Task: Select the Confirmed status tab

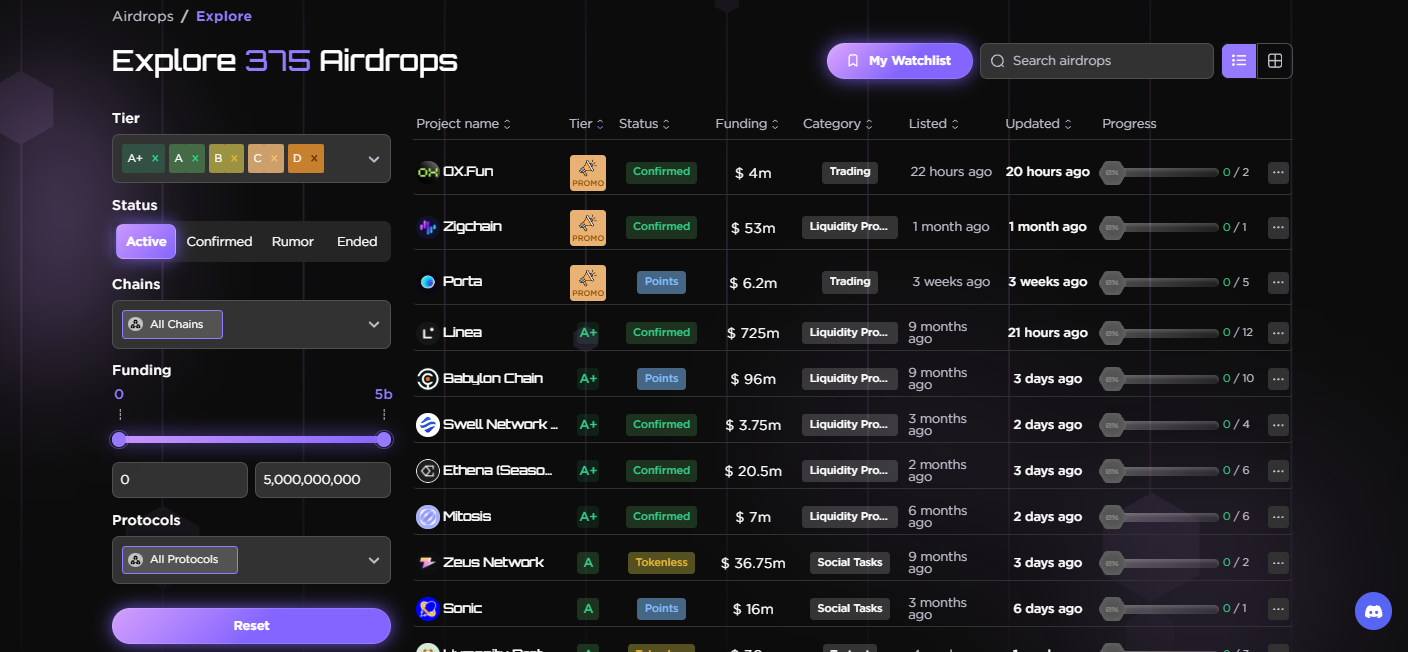Action: point(219,242)
